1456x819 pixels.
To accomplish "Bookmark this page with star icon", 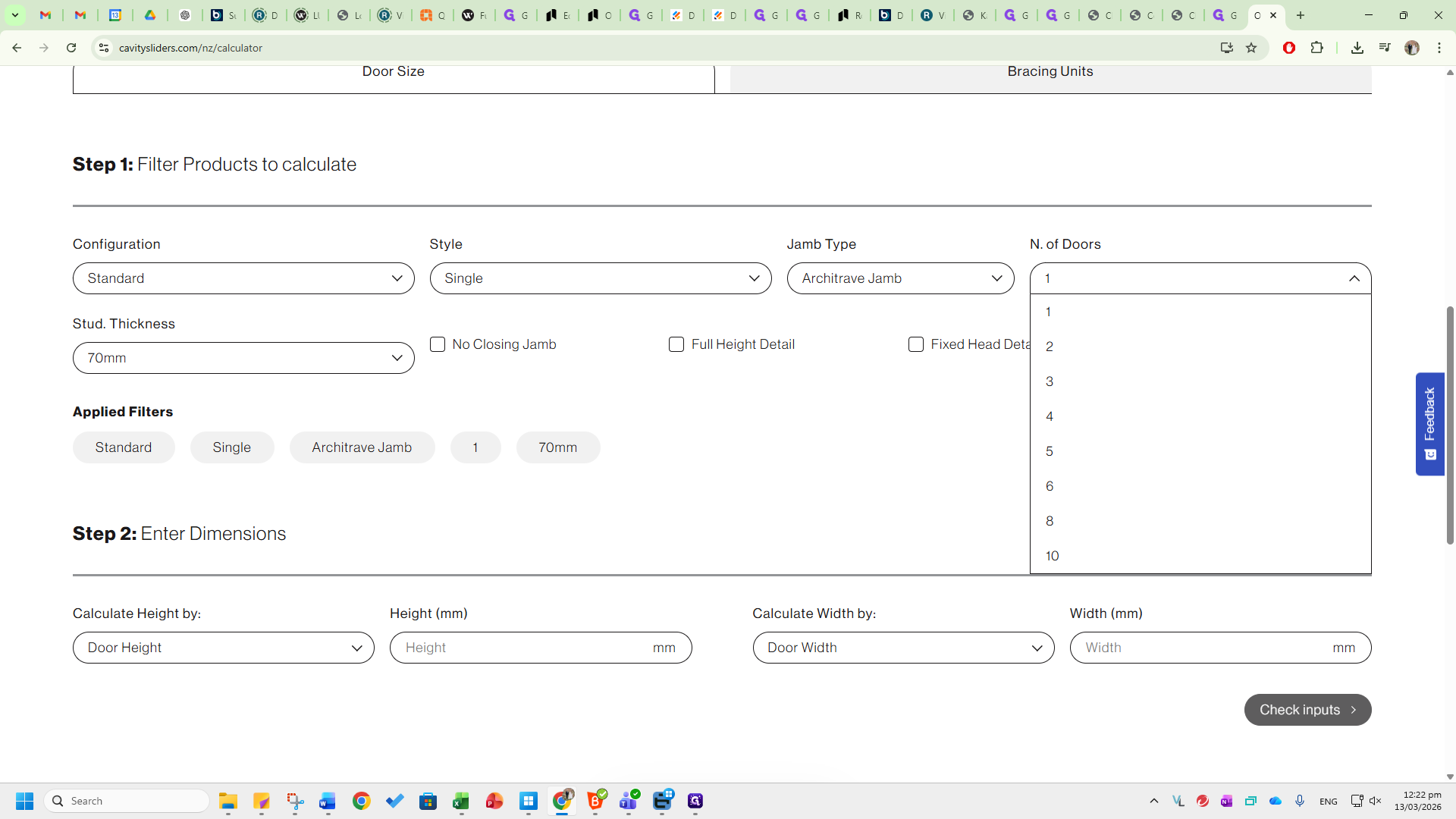I will click(1251, 48).
